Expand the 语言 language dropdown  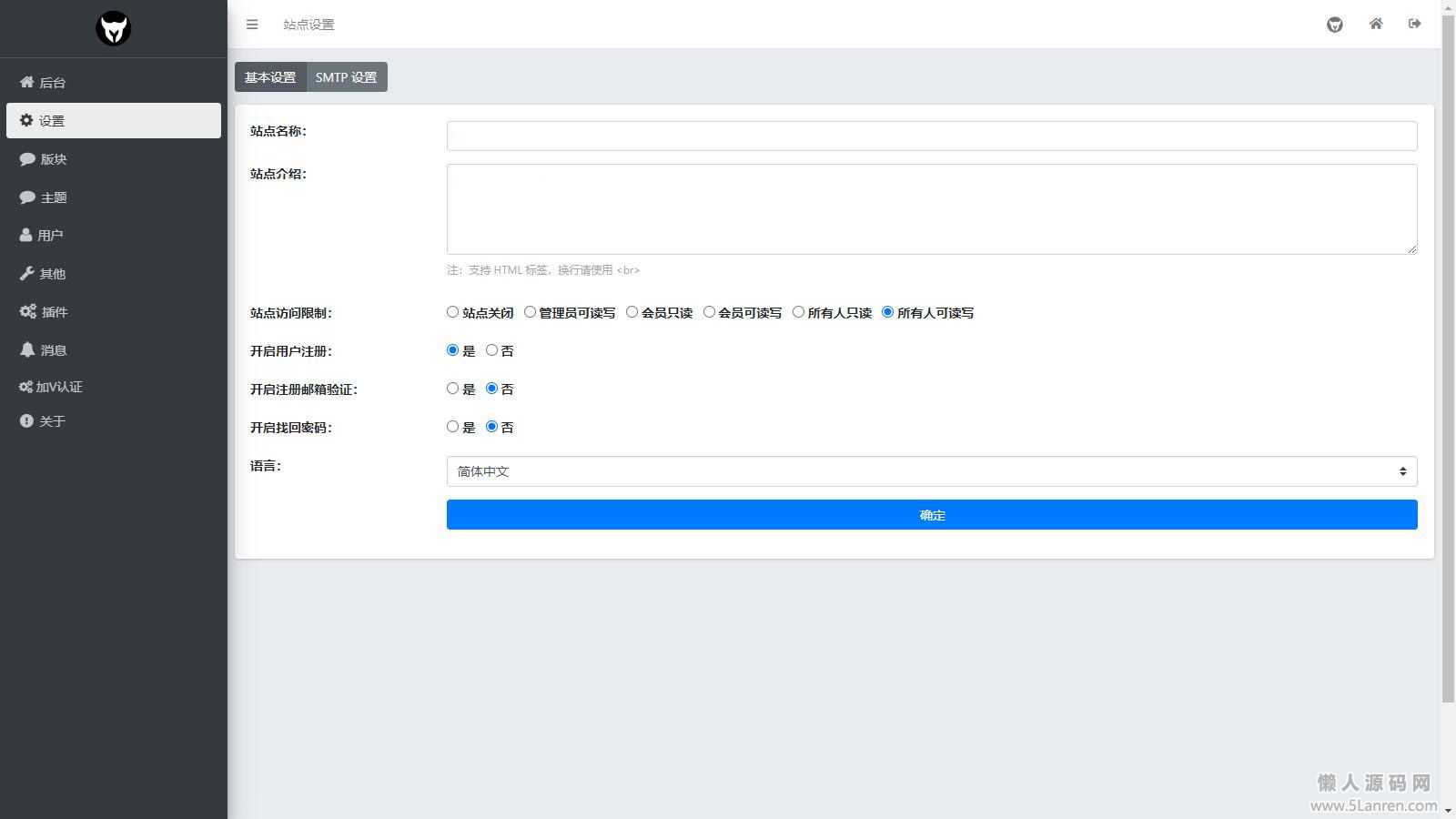[x=931, y=471]
